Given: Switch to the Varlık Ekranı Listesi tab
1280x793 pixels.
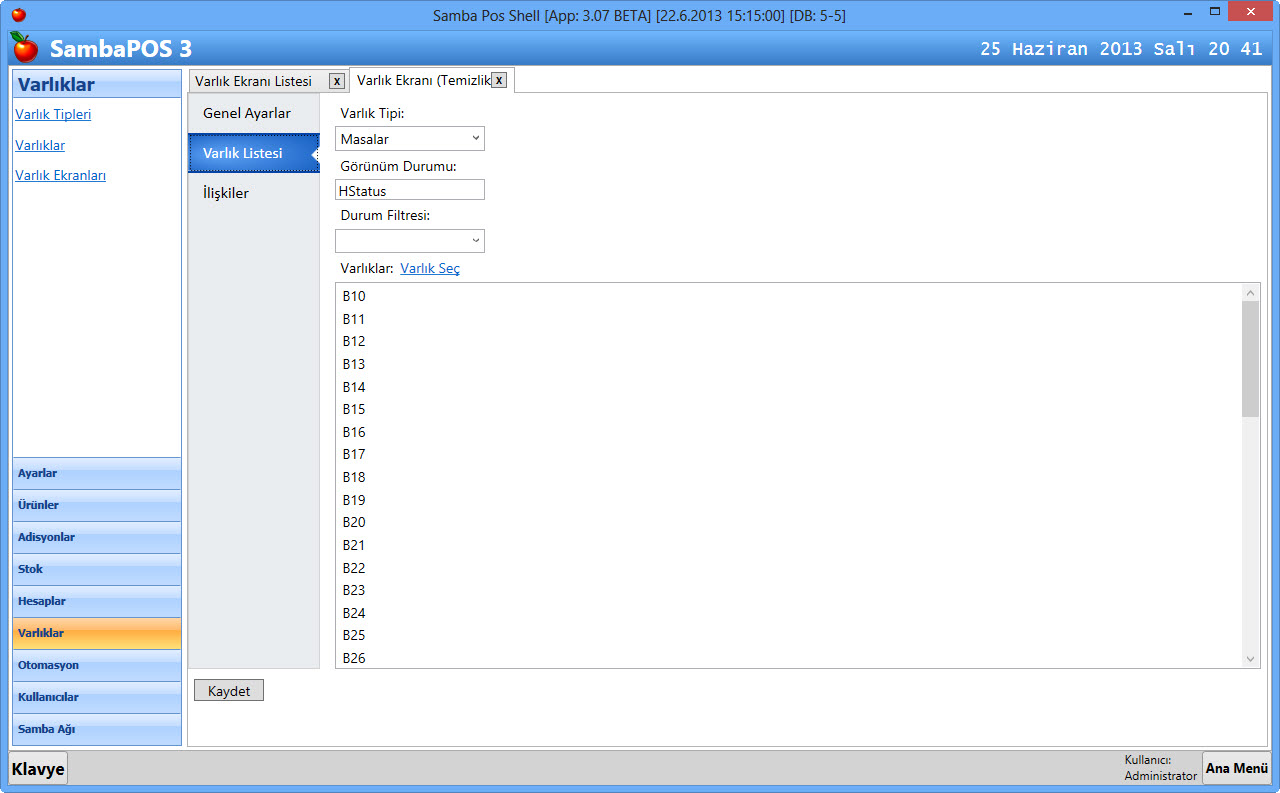Looking at the screenshot, I should tap(254, 81).
